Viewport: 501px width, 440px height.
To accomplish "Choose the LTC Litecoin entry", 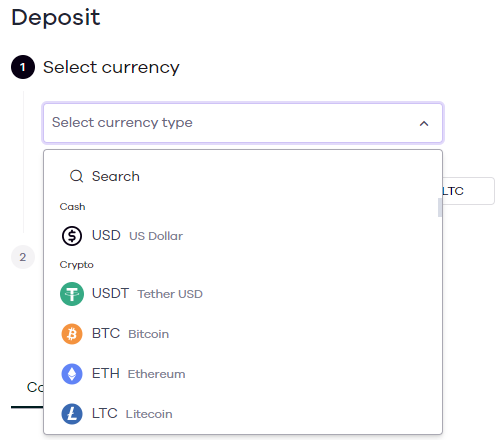I will [243, 414].
